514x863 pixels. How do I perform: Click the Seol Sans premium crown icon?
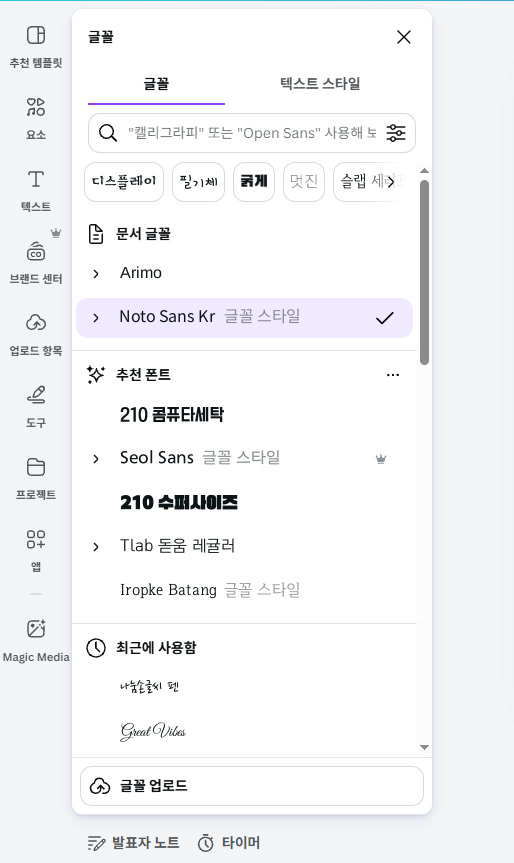pyautogui.click(x=381, y=458)
